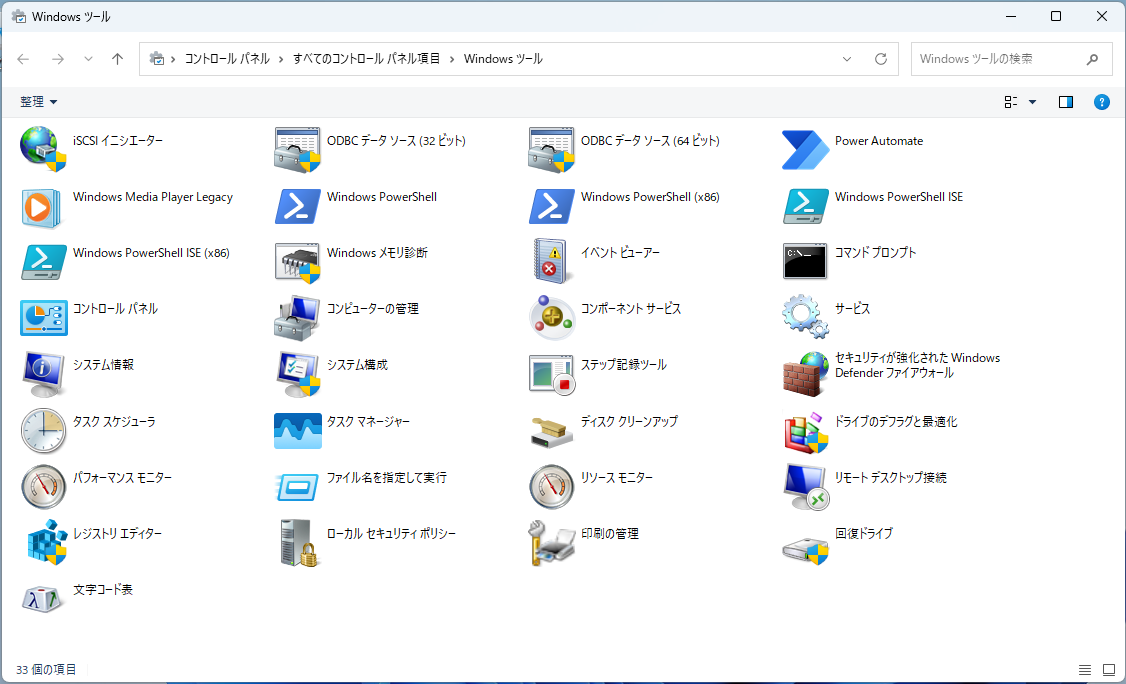Click the リソース モニター gauge icon
Image resolution: width=1126 pixels, height=684 pixels.
(x=552, y=487)
